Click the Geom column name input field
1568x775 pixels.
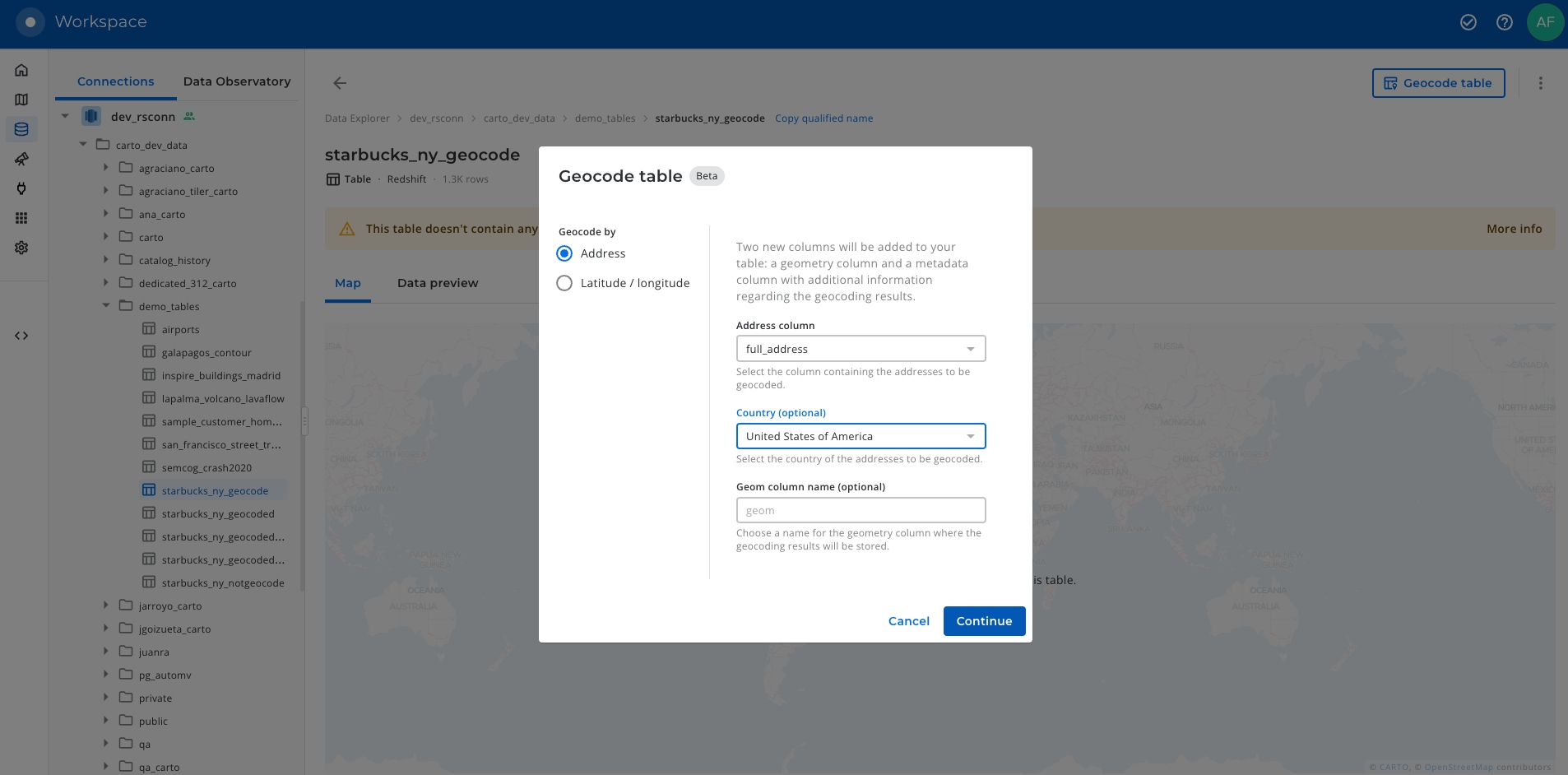(x=861, y=510)
